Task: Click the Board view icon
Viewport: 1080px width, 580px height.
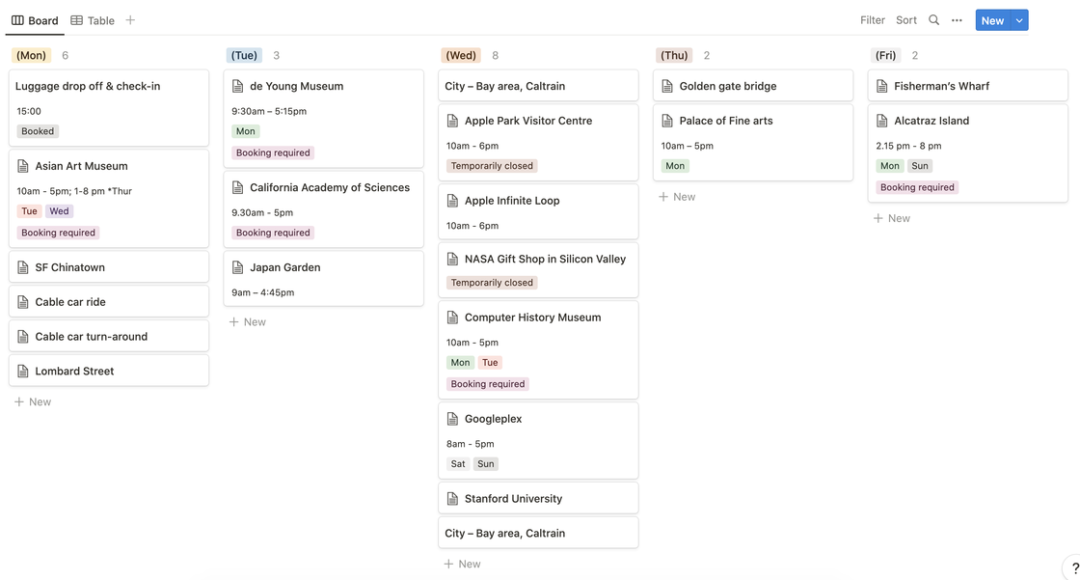Action: click(18, 20)
